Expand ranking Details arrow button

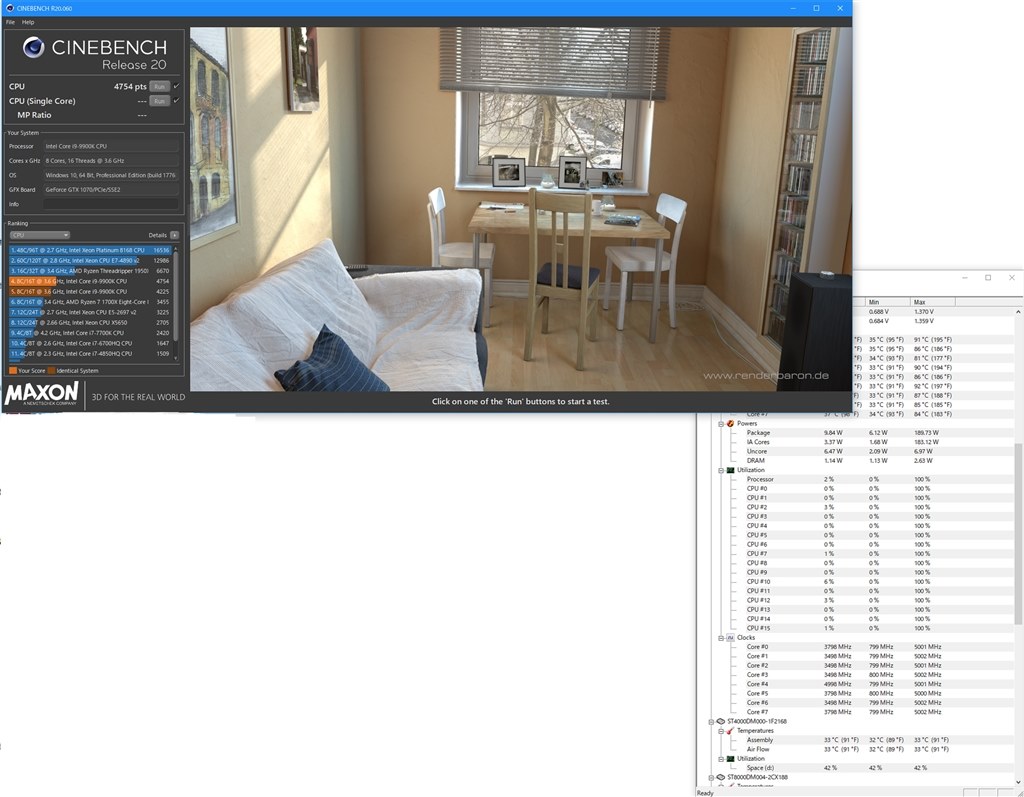[174, 235]
